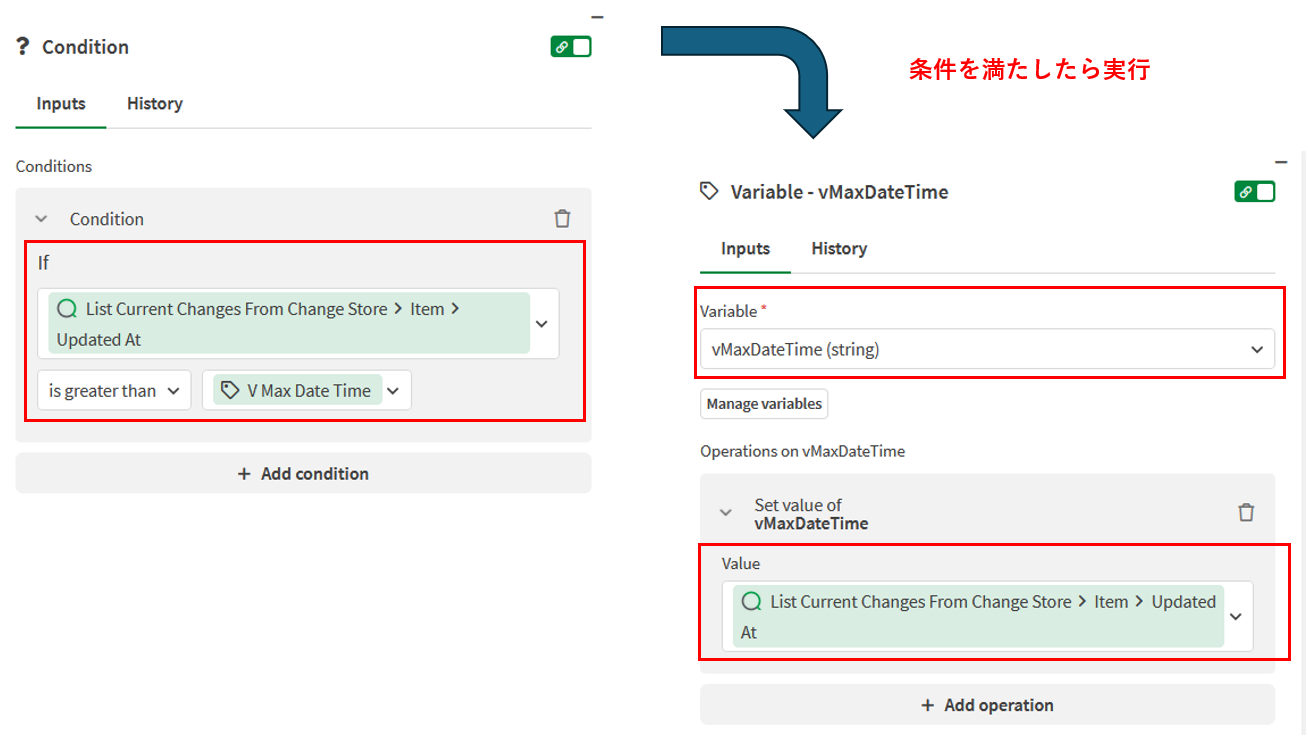Viewport: 1308px width, 740px height.
Task: Click the Add condition button
Action: (303, 473)
